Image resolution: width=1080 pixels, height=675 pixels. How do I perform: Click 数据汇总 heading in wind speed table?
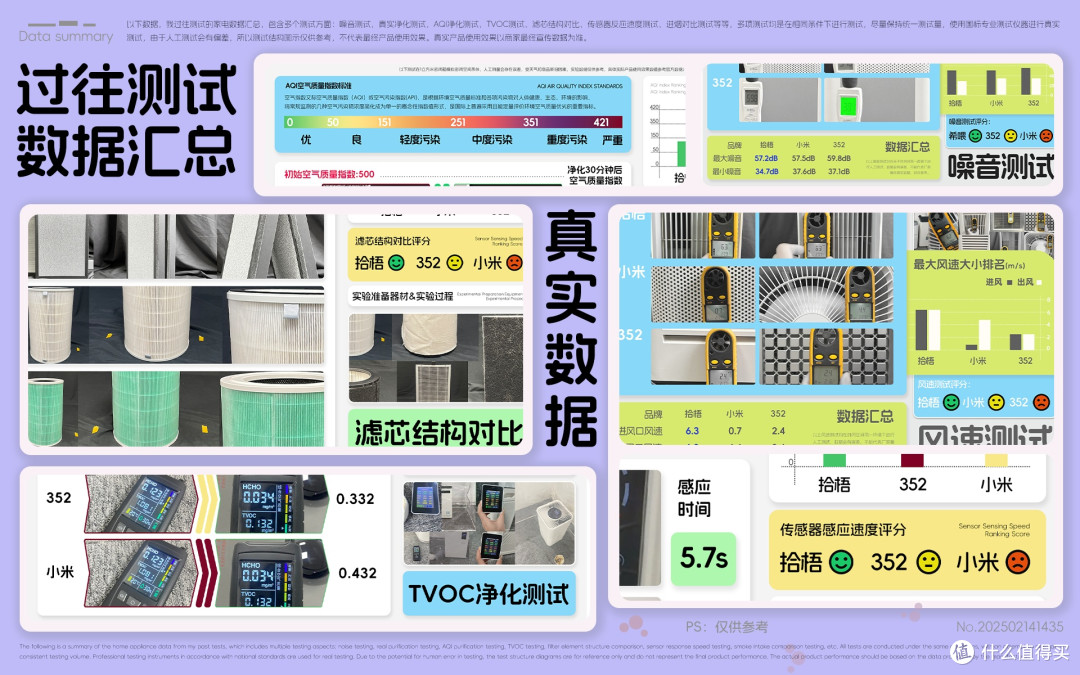pyautogui.click(x=865, y=416)
